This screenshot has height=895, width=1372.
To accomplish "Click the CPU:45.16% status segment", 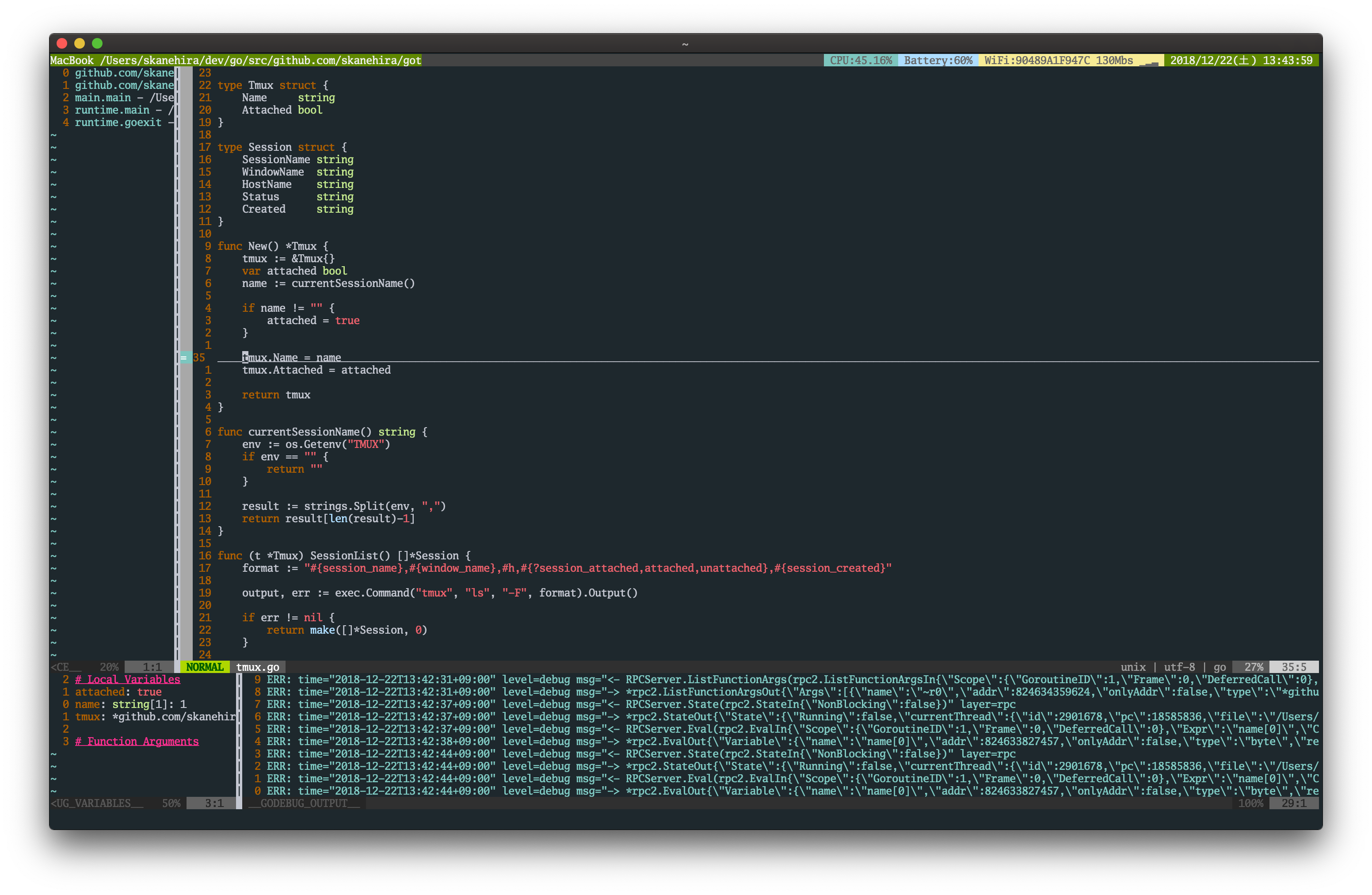I will tap(860, 61).
